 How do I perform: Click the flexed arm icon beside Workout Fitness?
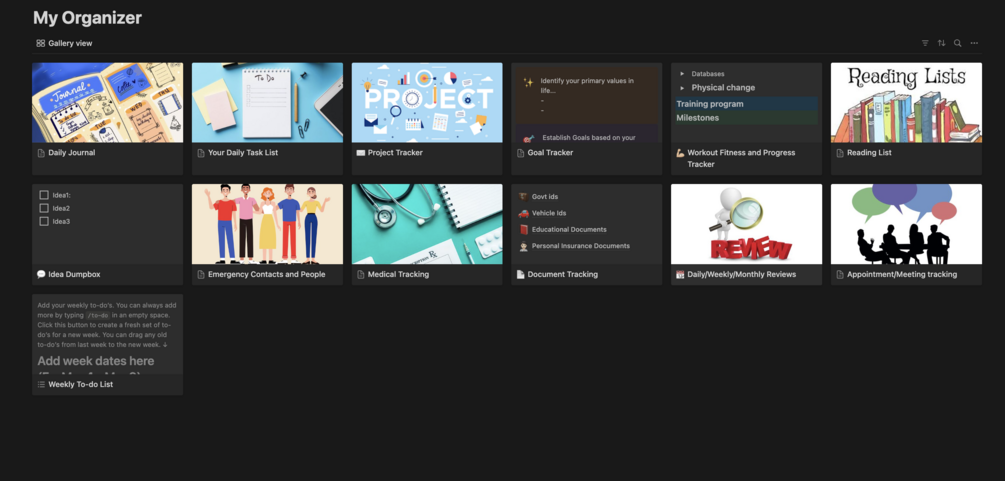[680, 153]
